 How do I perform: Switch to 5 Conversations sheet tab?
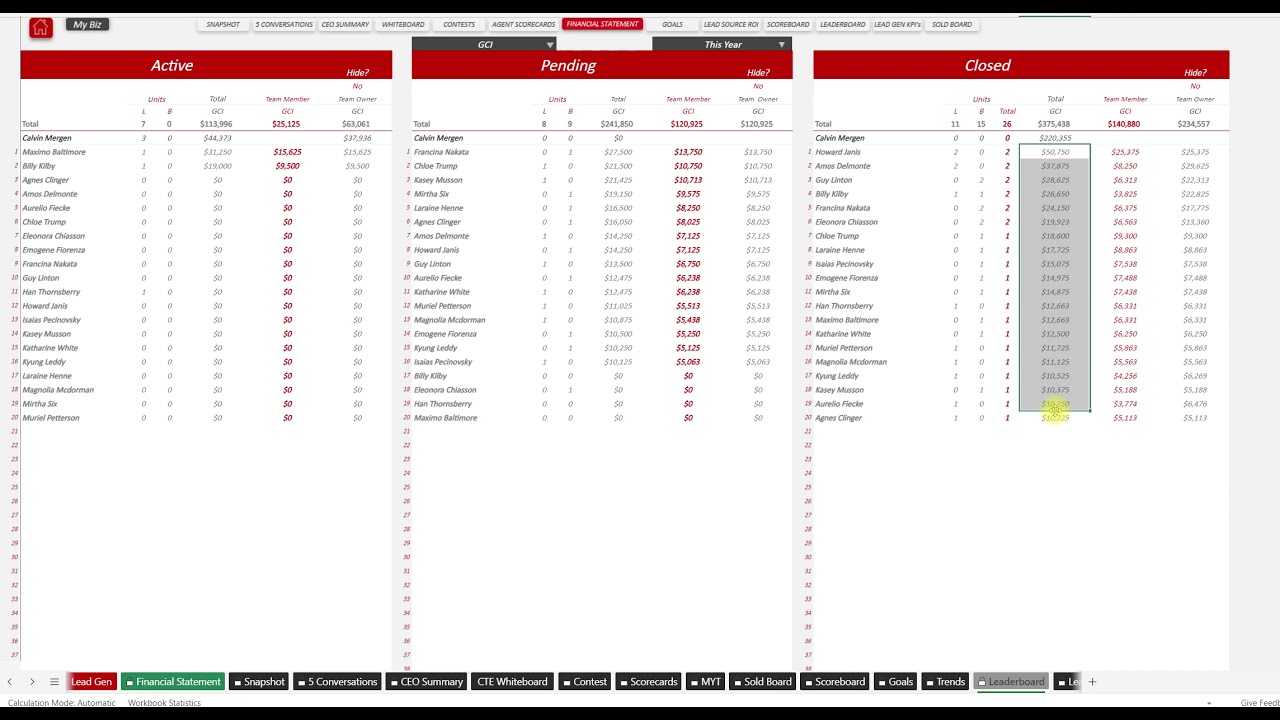coord(336,682)
